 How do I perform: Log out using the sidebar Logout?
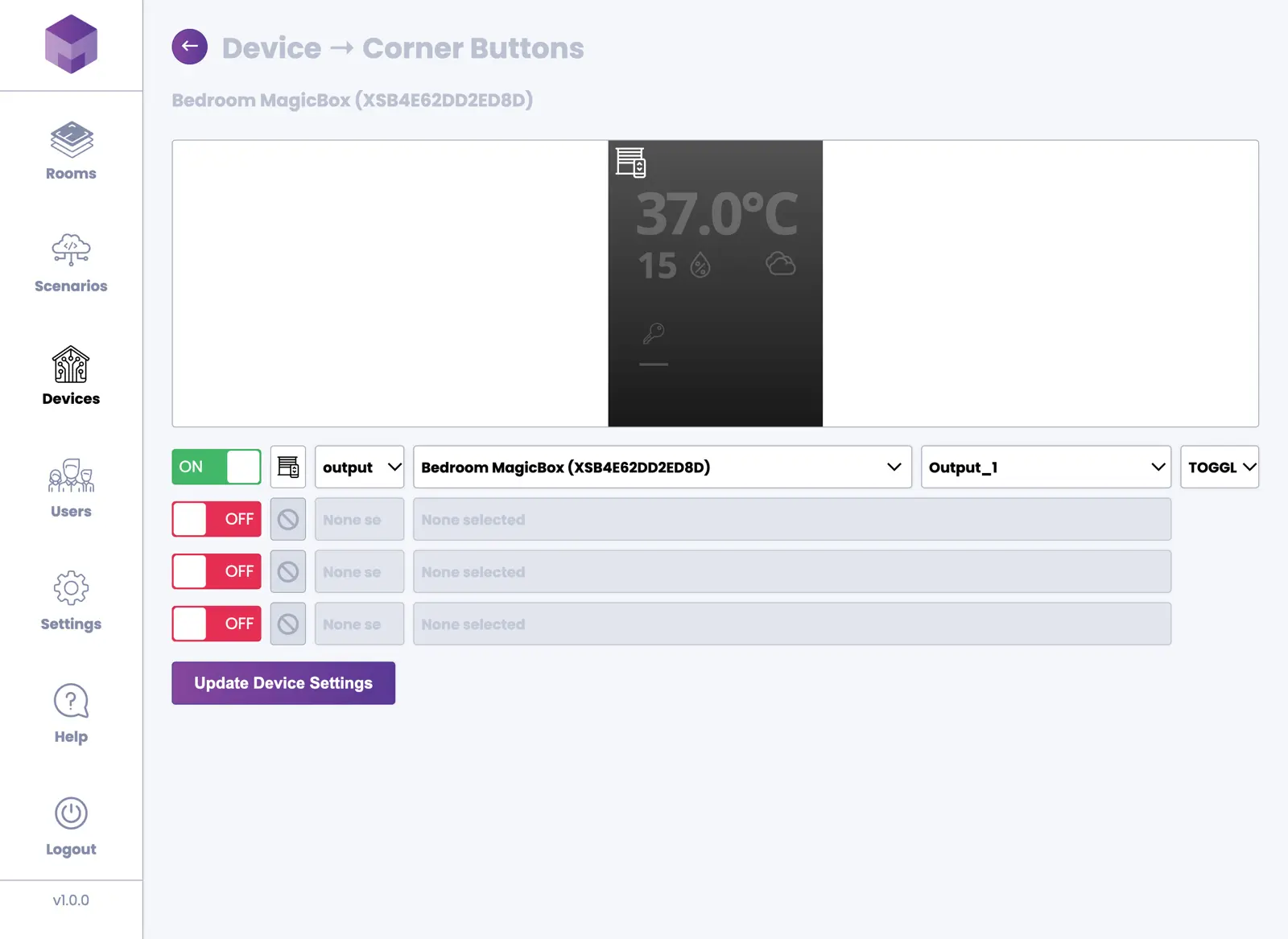click(x=71, y=826)
